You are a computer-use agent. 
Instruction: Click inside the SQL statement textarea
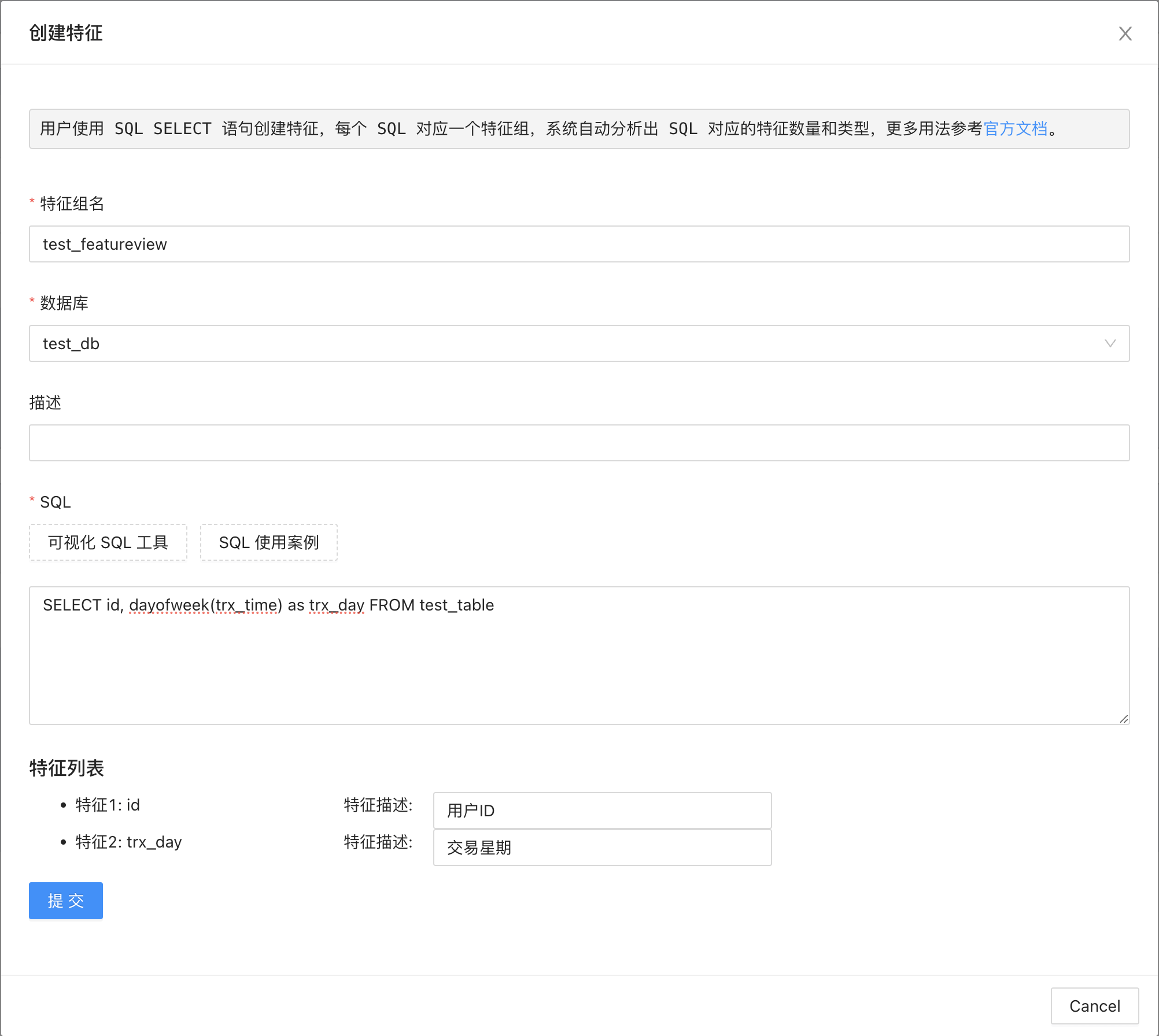(x=578, y=665)
